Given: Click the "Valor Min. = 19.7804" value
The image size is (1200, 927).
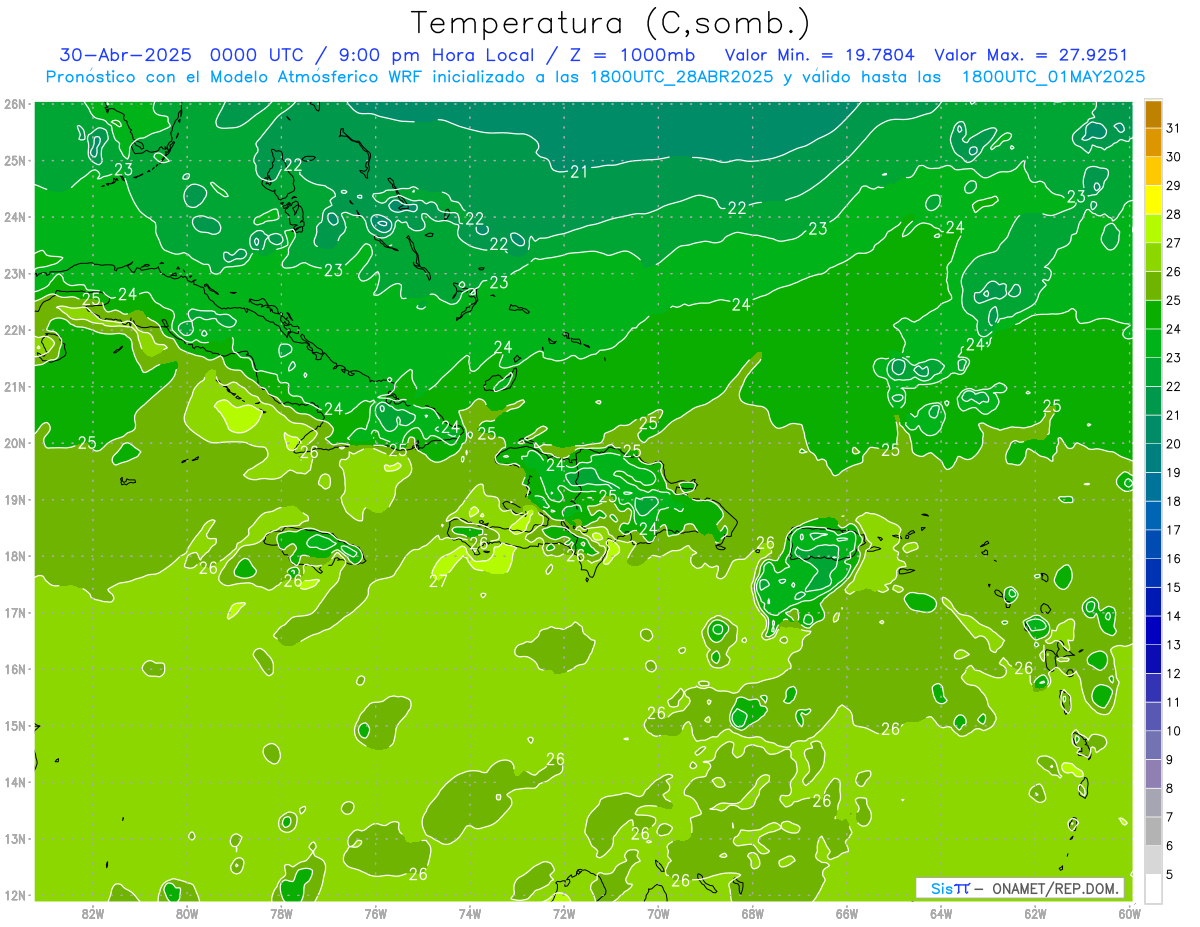Looking at the screenshot, I should tap(818, 56).
